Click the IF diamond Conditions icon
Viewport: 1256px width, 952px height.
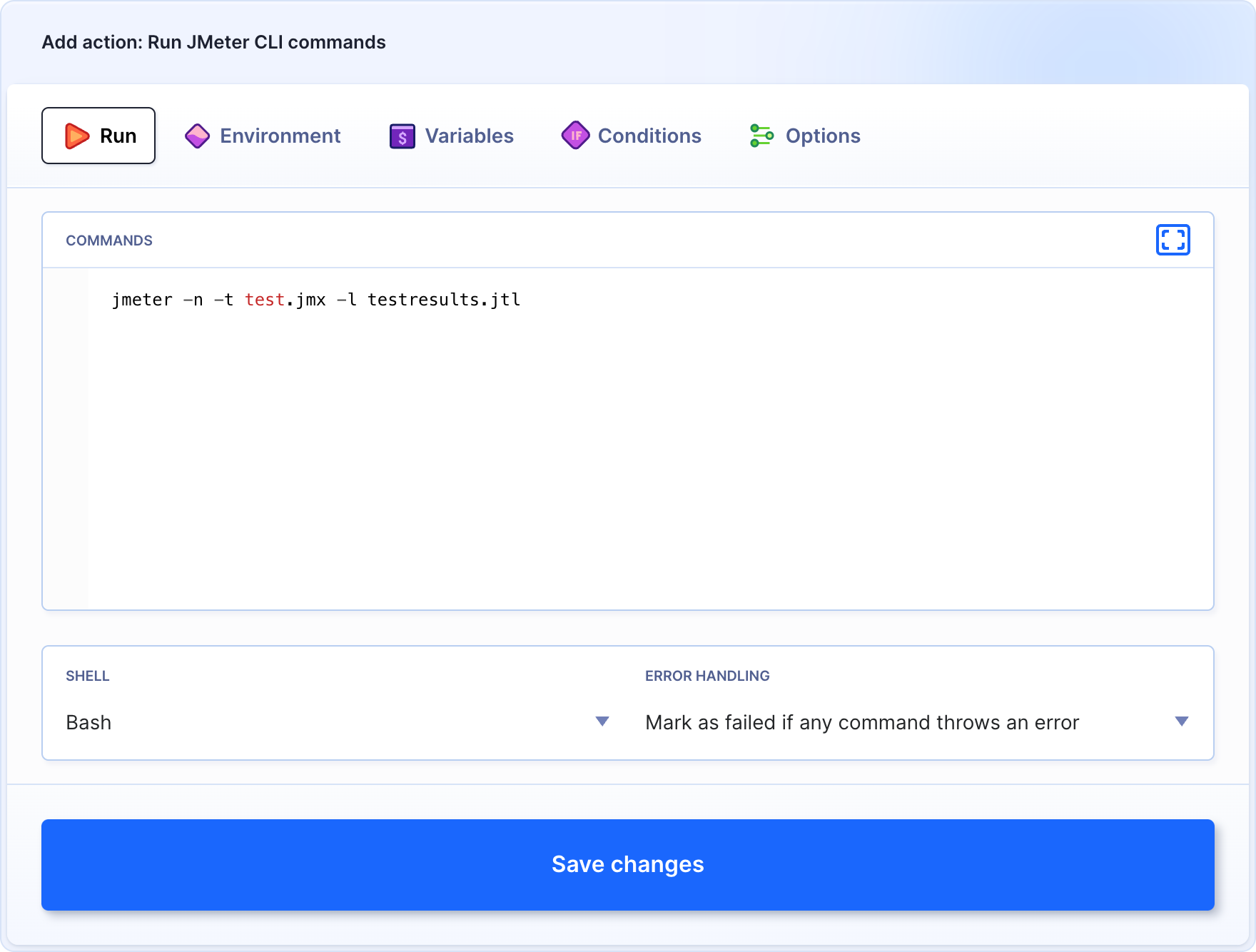click(575, 135)
